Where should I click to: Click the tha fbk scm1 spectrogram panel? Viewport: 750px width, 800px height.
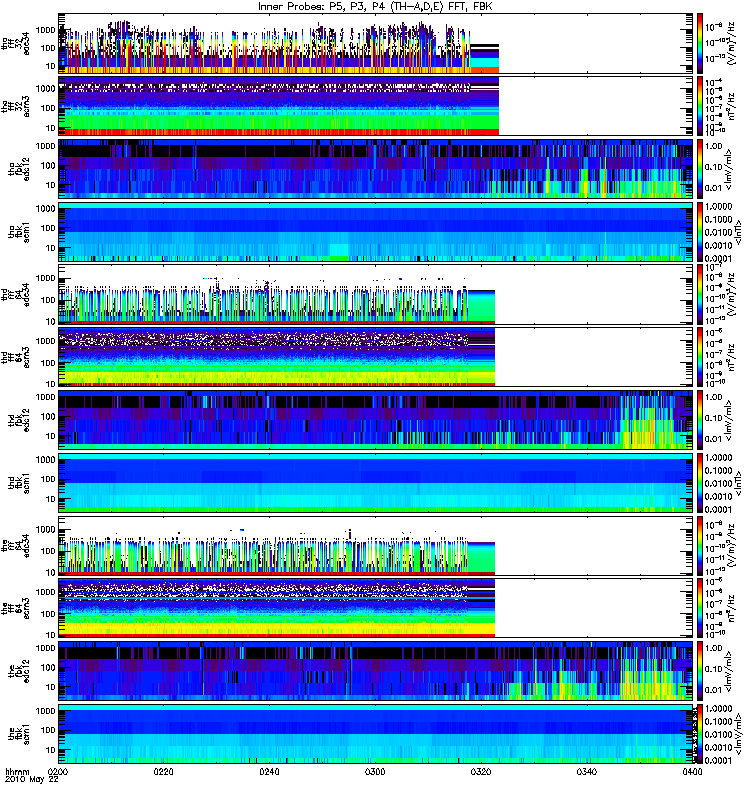376,232
